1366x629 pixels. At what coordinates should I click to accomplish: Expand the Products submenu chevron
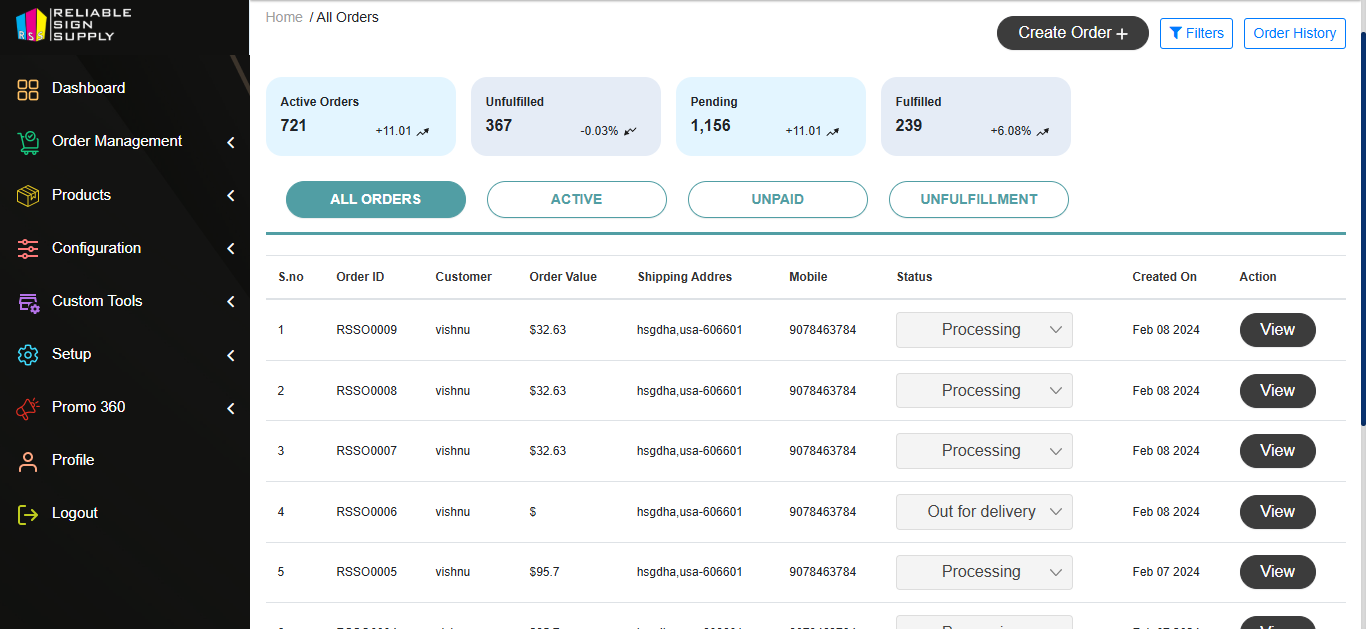coord(231,196)
